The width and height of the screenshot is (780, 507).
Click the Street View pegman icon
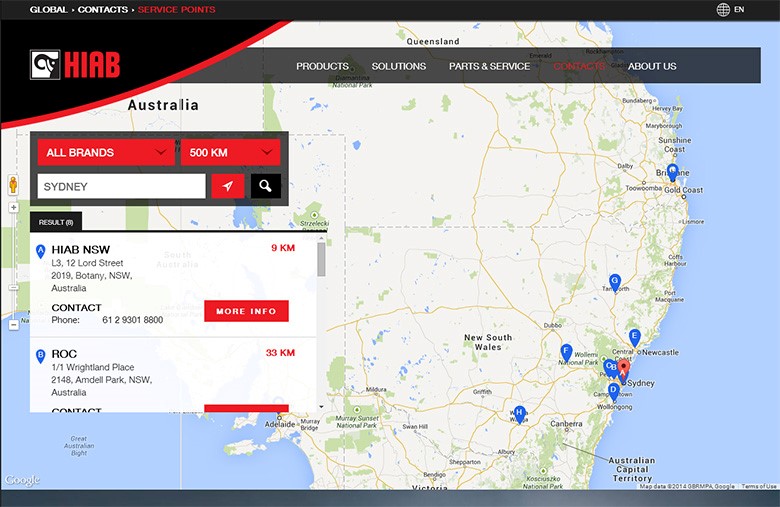tap(13, 185)
